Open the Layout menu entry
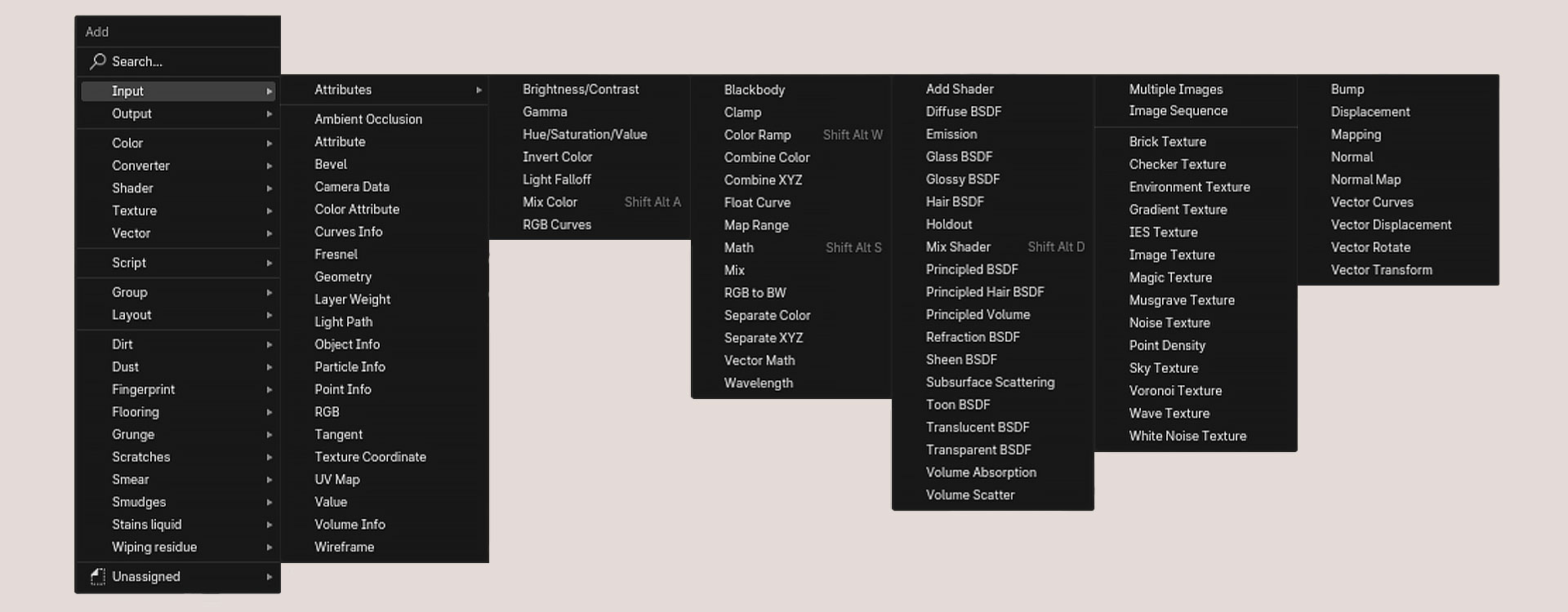 pos(178,315)
